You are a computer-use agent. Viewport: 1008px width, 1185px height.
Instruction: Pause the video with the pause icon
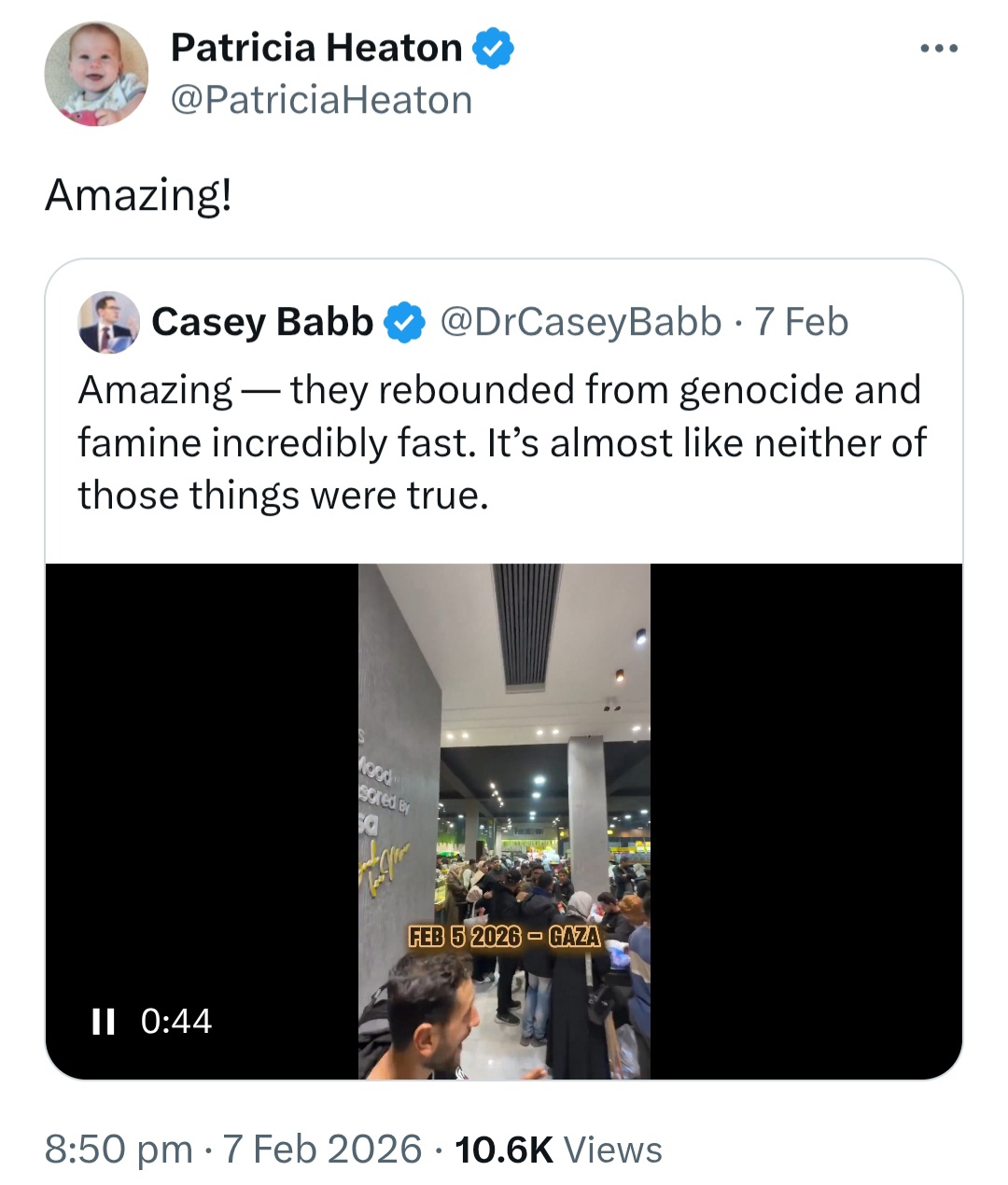pos(103,1022)
